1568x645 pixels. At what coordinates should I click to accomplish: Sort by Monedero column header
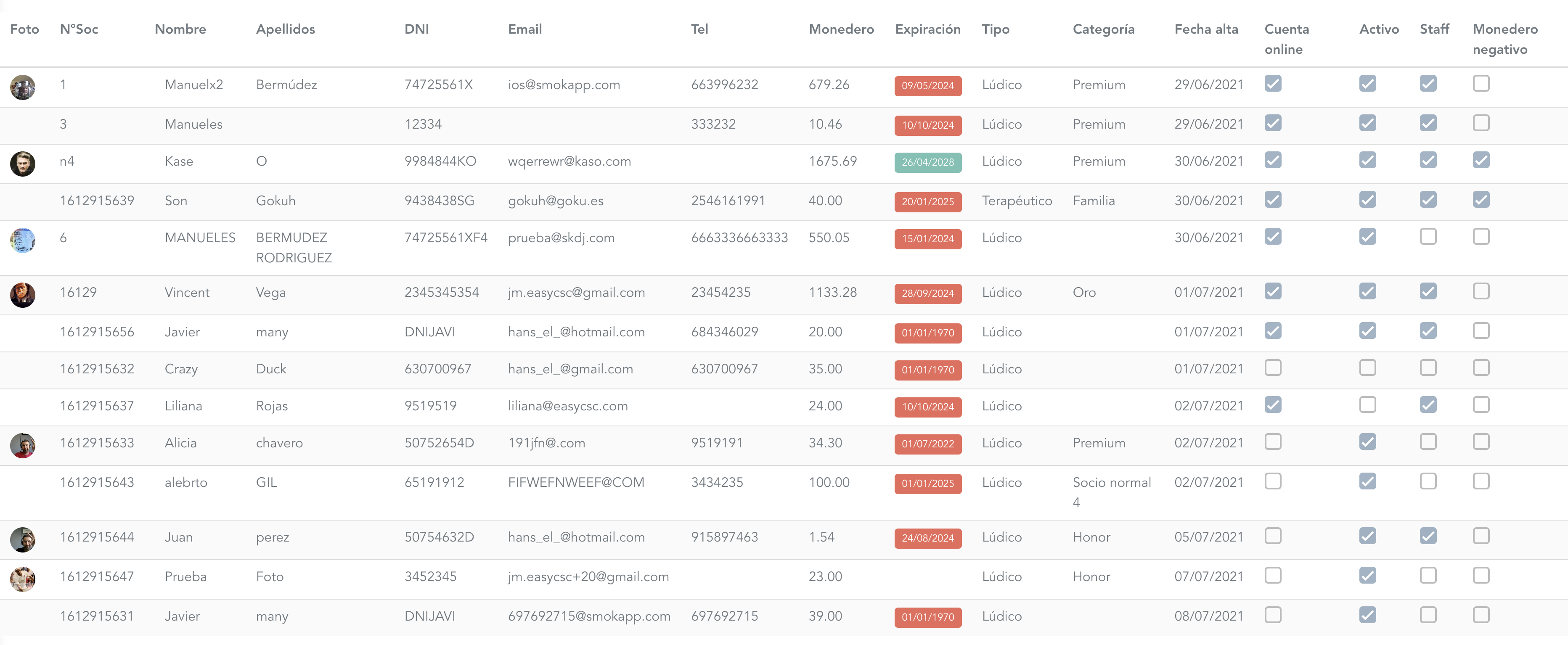coord(841,29)
